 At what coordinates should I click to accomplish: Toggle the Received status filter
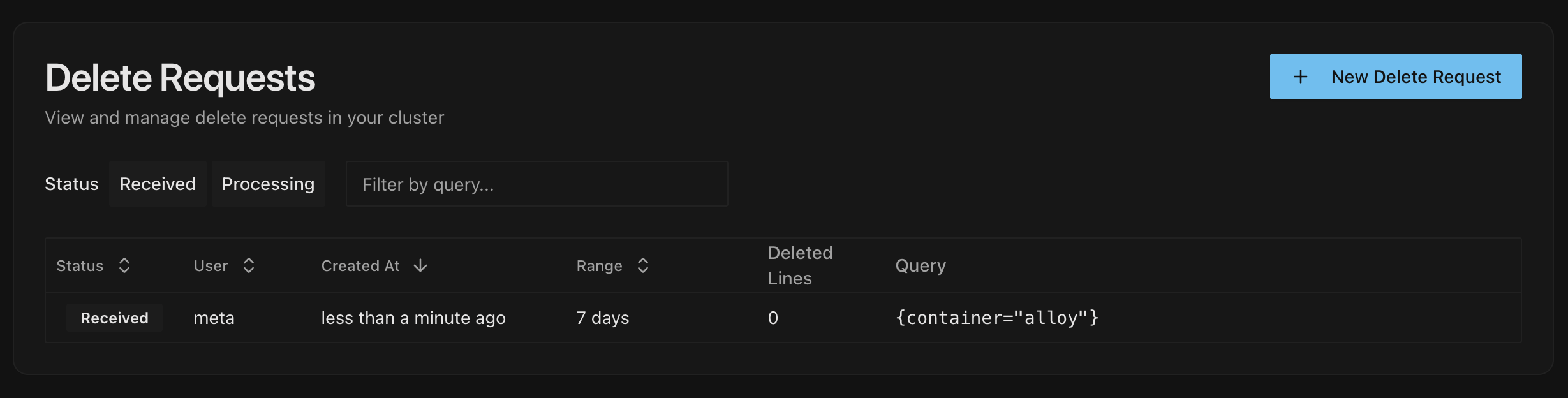157,184
